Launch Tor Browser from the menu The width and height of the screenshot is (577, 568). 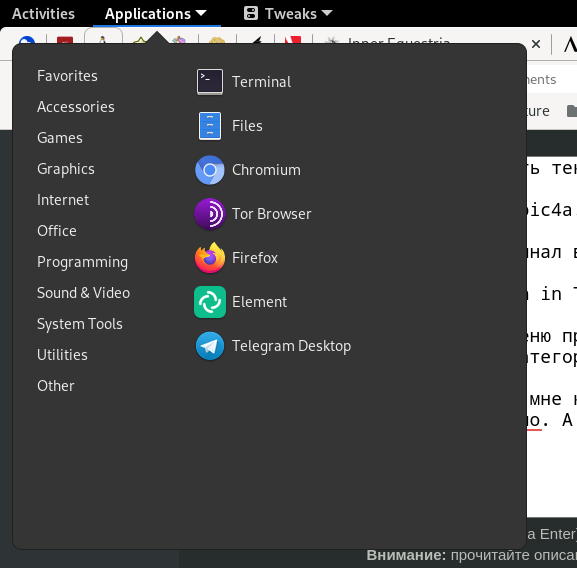253,214
